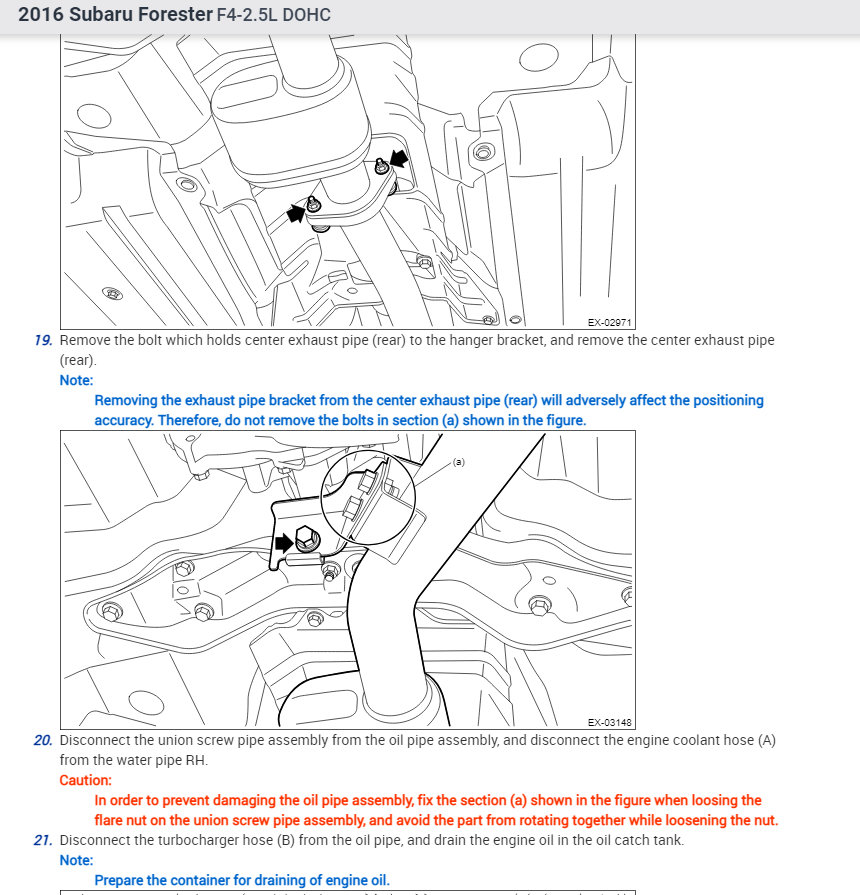
Task: Click the 'Note:' label under step 21
Action: tap(76, 860)
